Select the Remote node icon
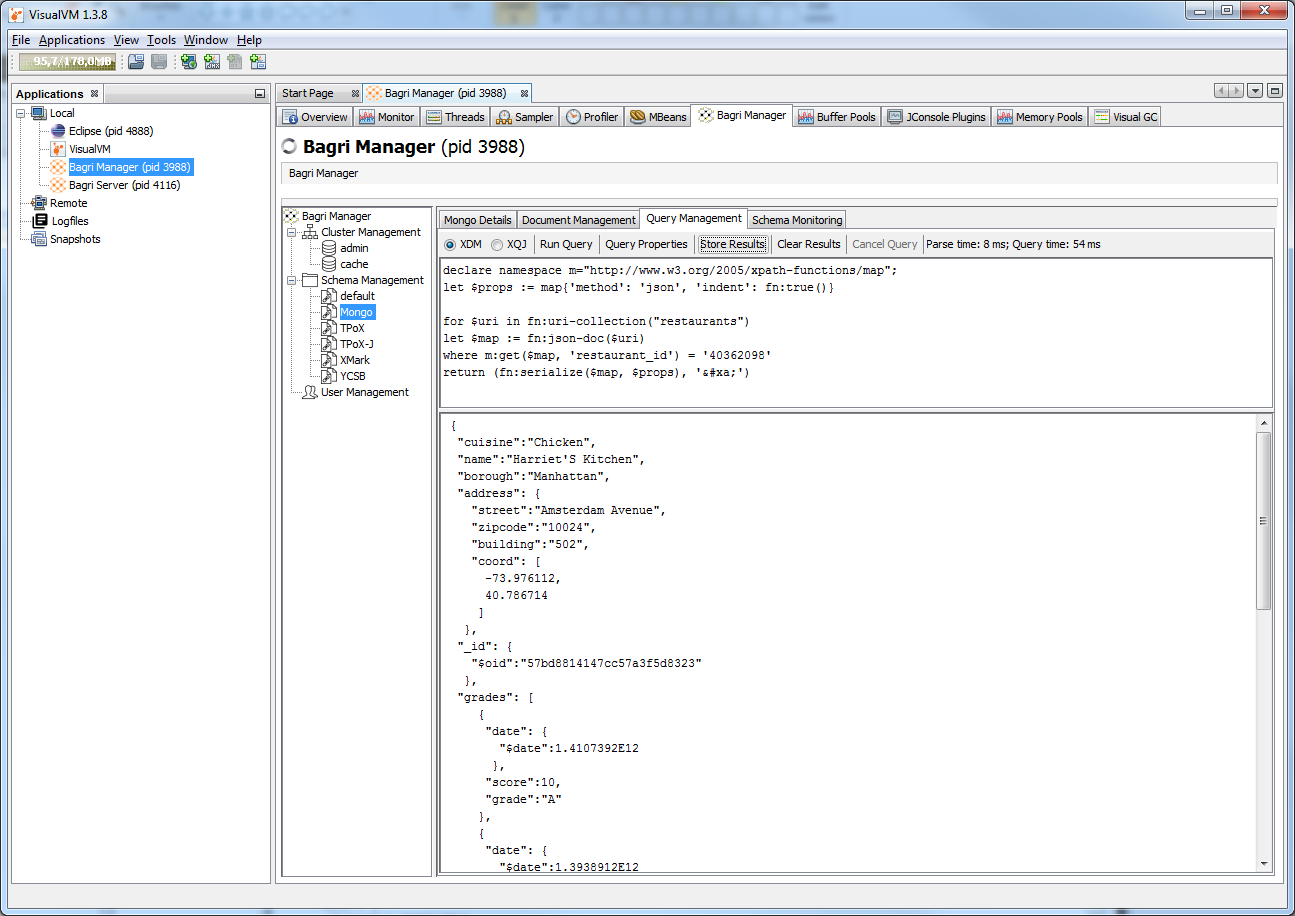Viewport: 1295px width, 916px height. click(x=39, y=203)
